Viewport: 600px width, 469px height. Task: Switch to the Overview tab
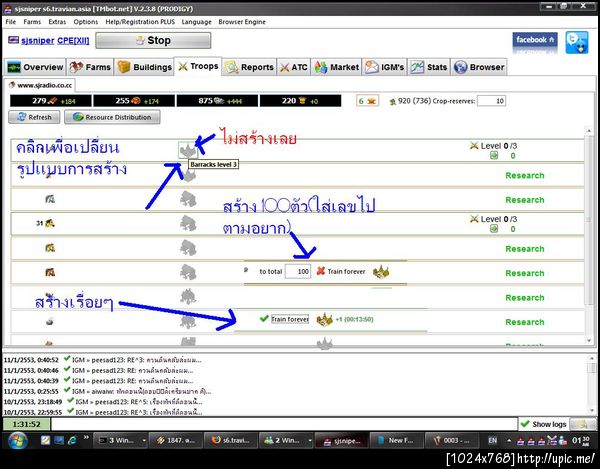(36, 67)
